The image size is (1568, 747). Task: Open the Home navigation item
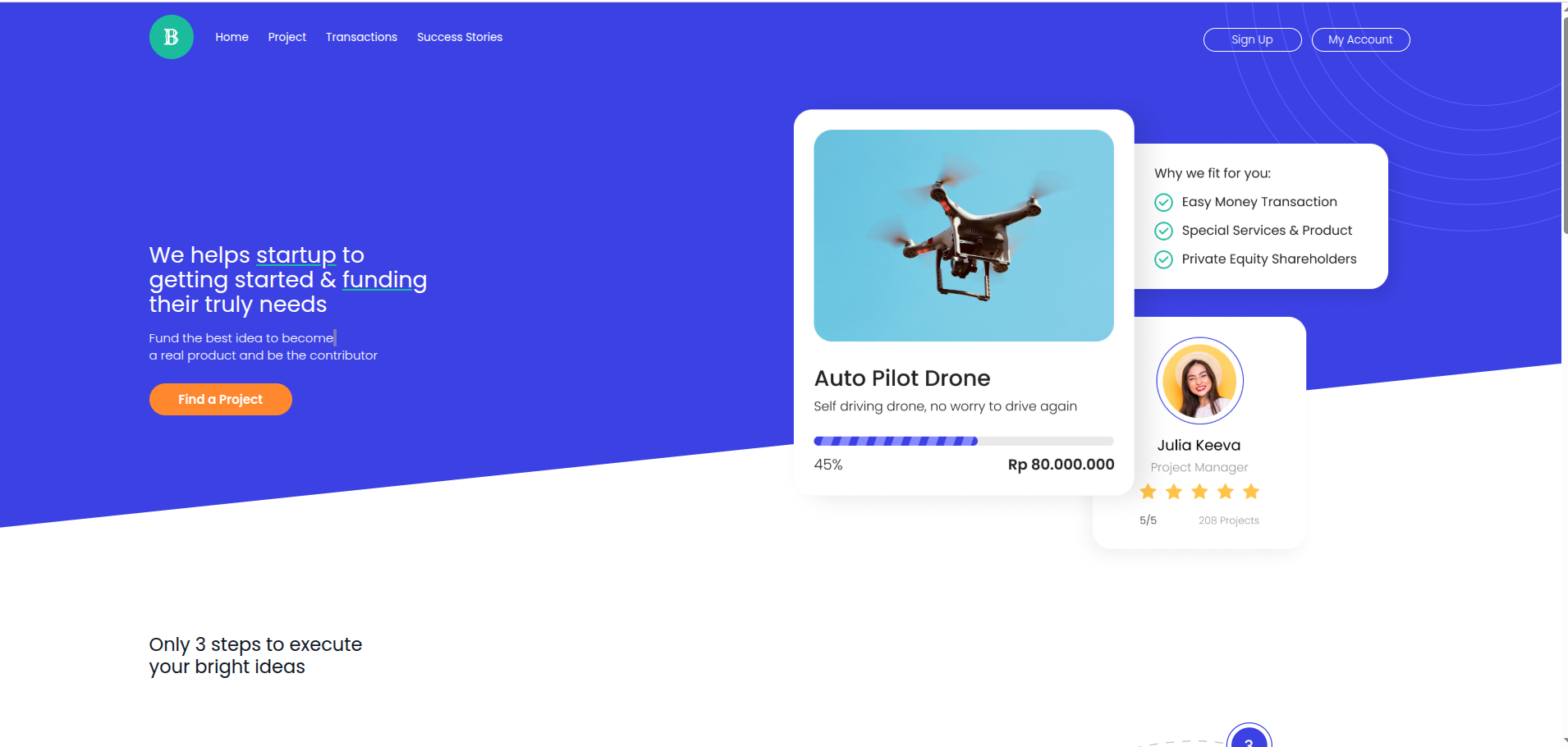tap(232, 37)
